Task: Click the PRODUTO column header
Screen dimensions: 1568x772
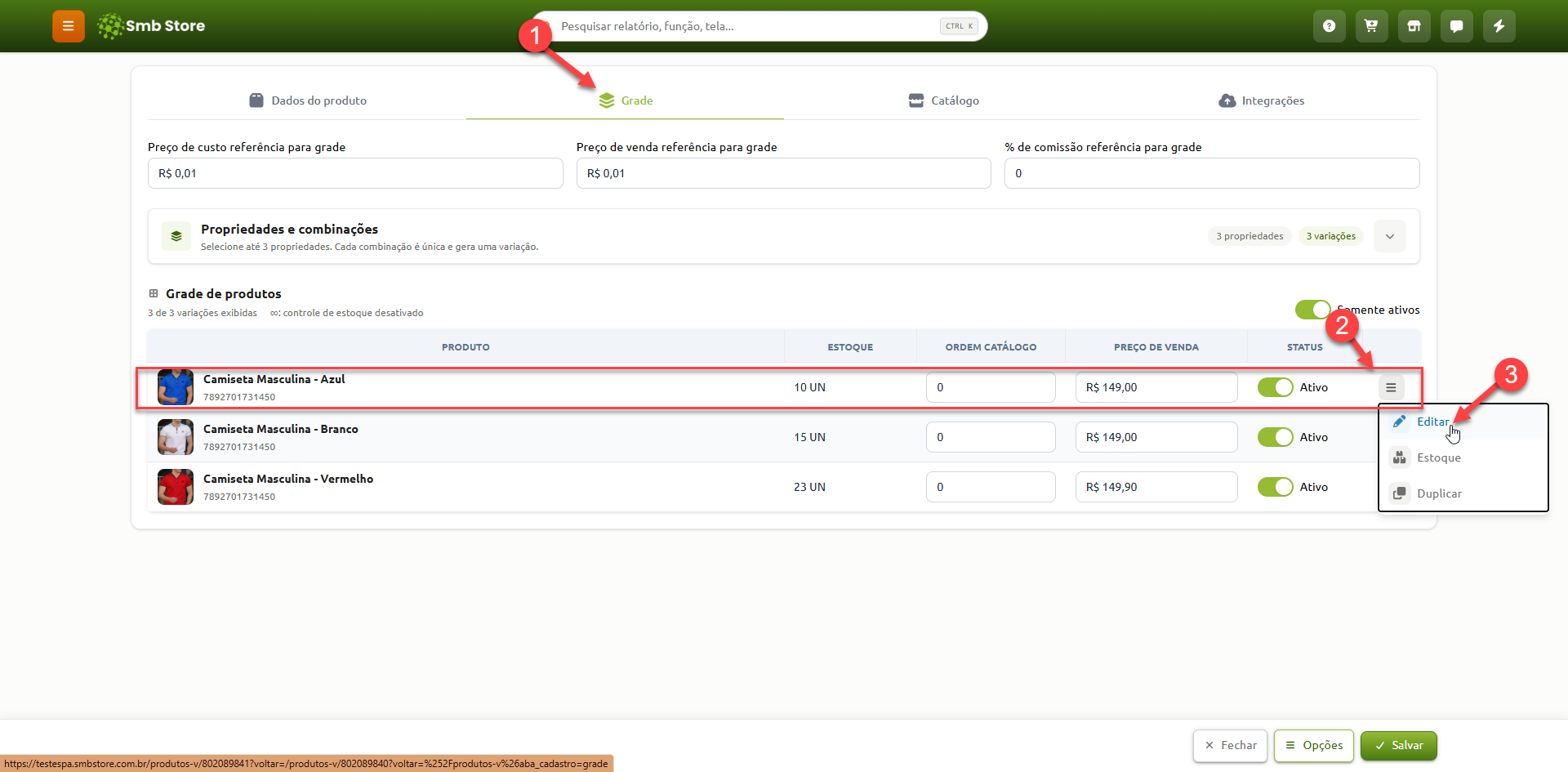Action: (465, 347)
